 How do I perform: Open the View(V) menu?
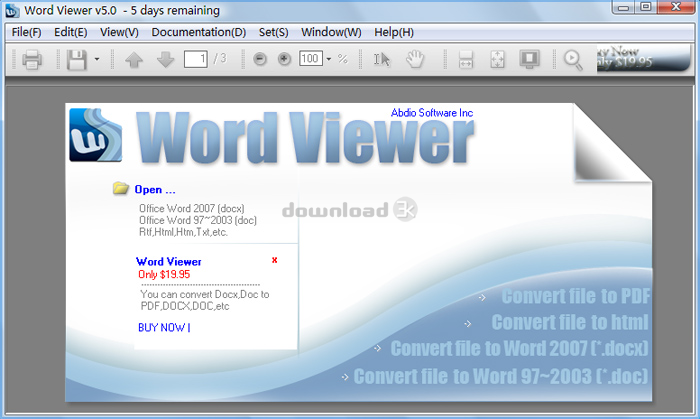119,32
